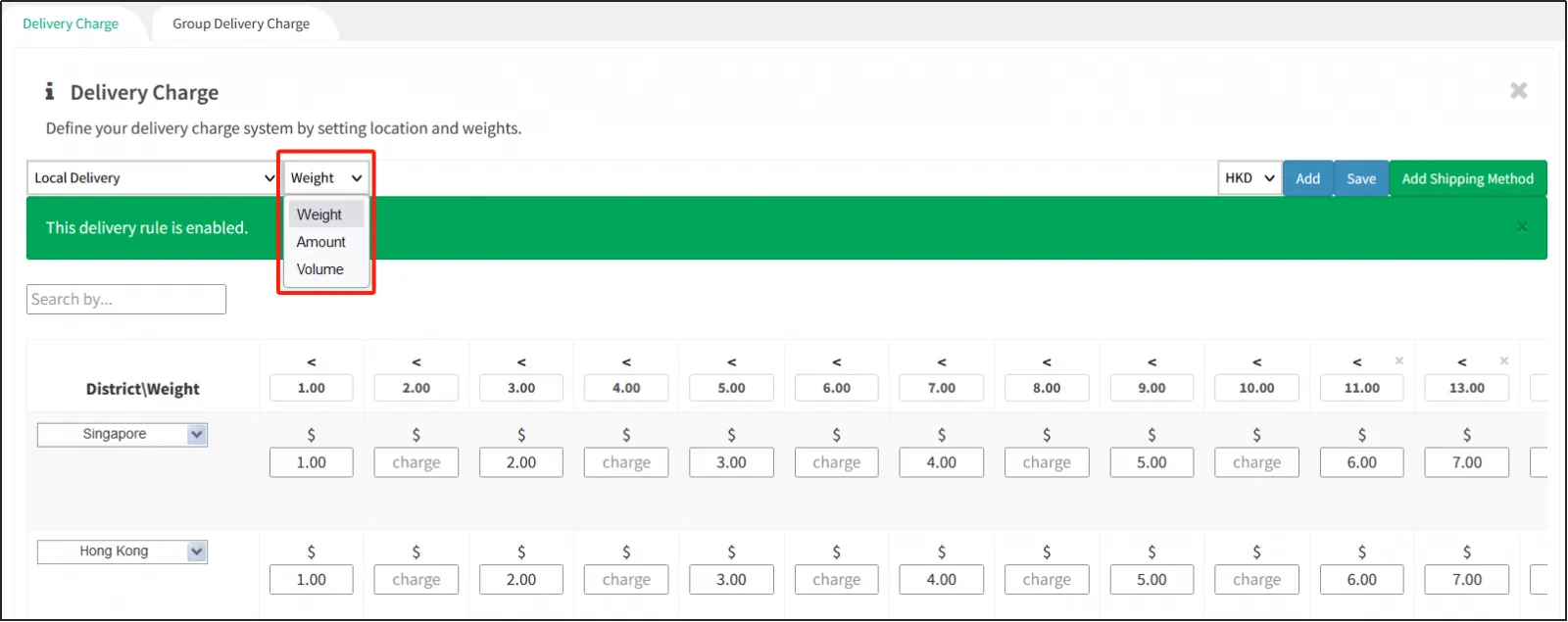The width and height of the screenshot is (1568, 622).
Task: Click the 1.00 weight threshold field
Action: tap(312, 388)
